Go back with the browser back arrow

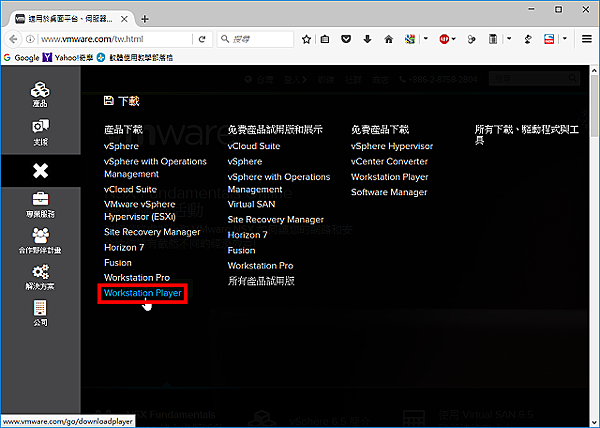pyautogui.click(x=13, y=39)
